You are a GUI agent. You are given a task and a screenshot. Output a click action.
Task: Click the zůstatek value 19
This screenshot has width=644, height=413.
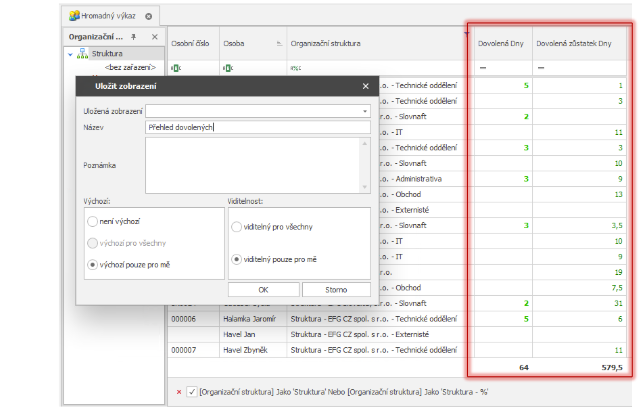580,272
